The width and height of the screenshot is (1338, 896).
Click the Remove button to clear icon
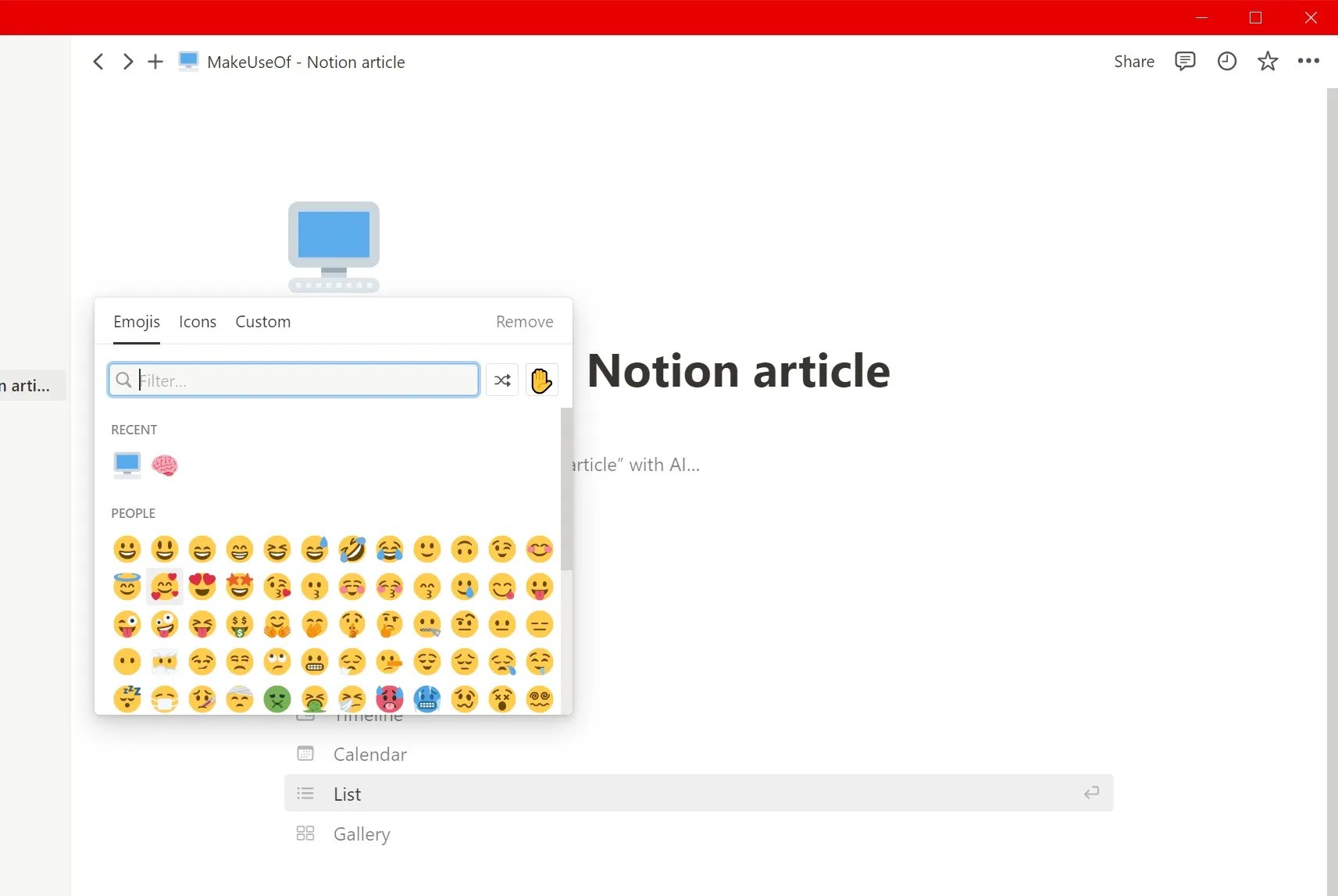point(524,321)
